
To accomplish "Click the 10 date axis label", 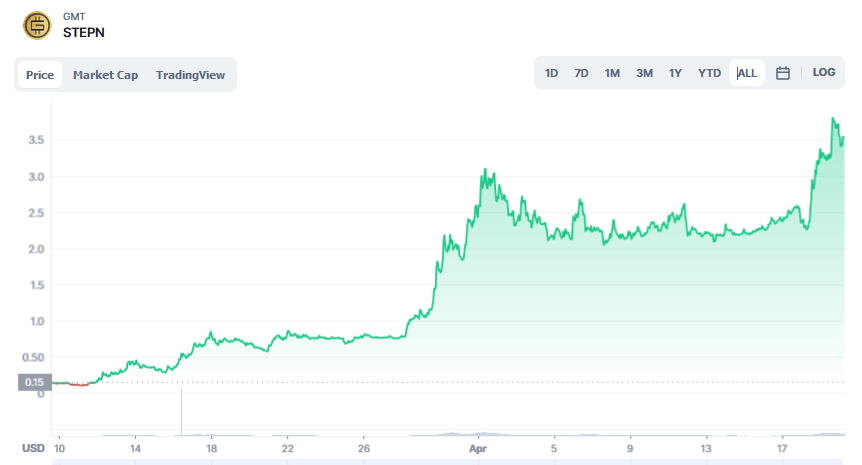I will click(59, 449).
